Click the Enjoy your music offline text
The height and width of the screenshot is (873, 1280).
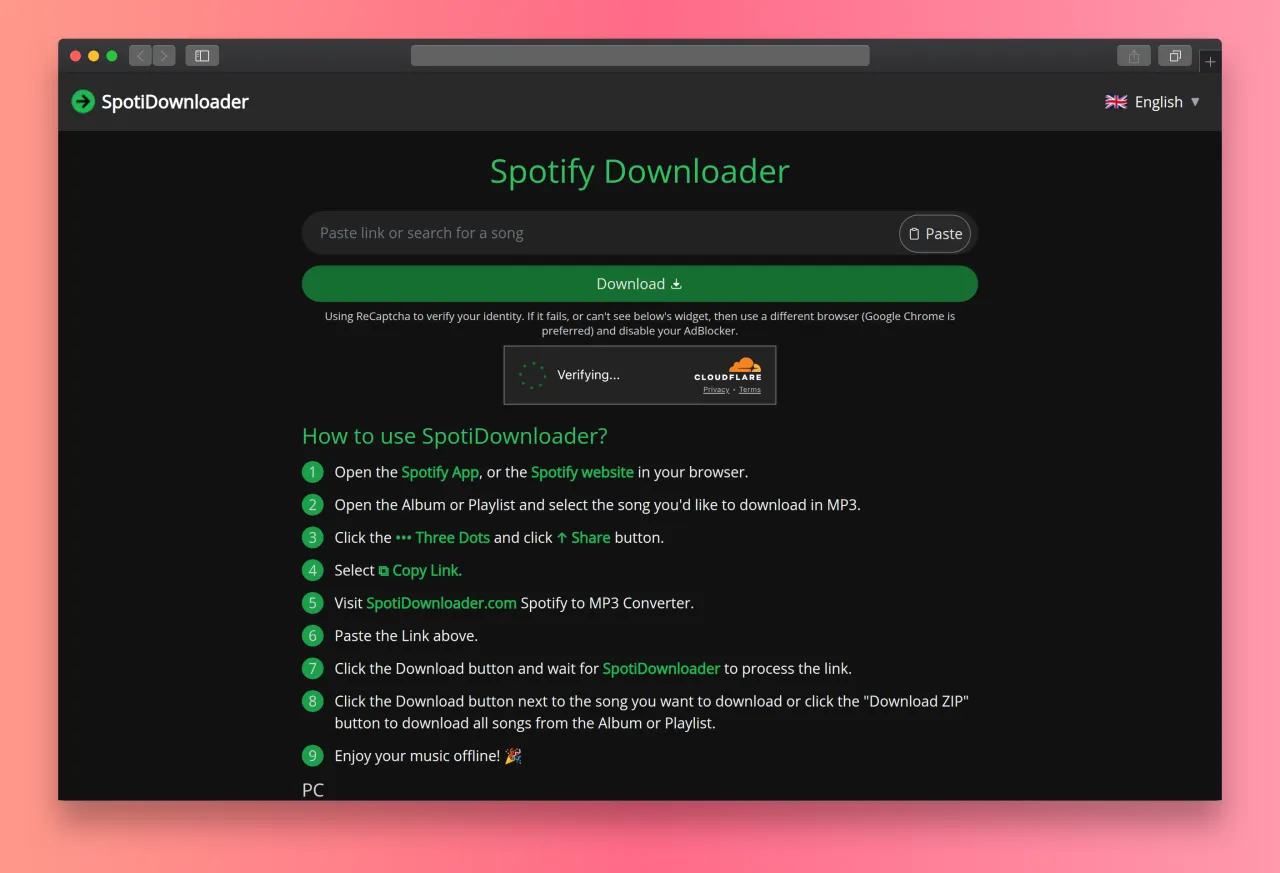tap(417, 756)
